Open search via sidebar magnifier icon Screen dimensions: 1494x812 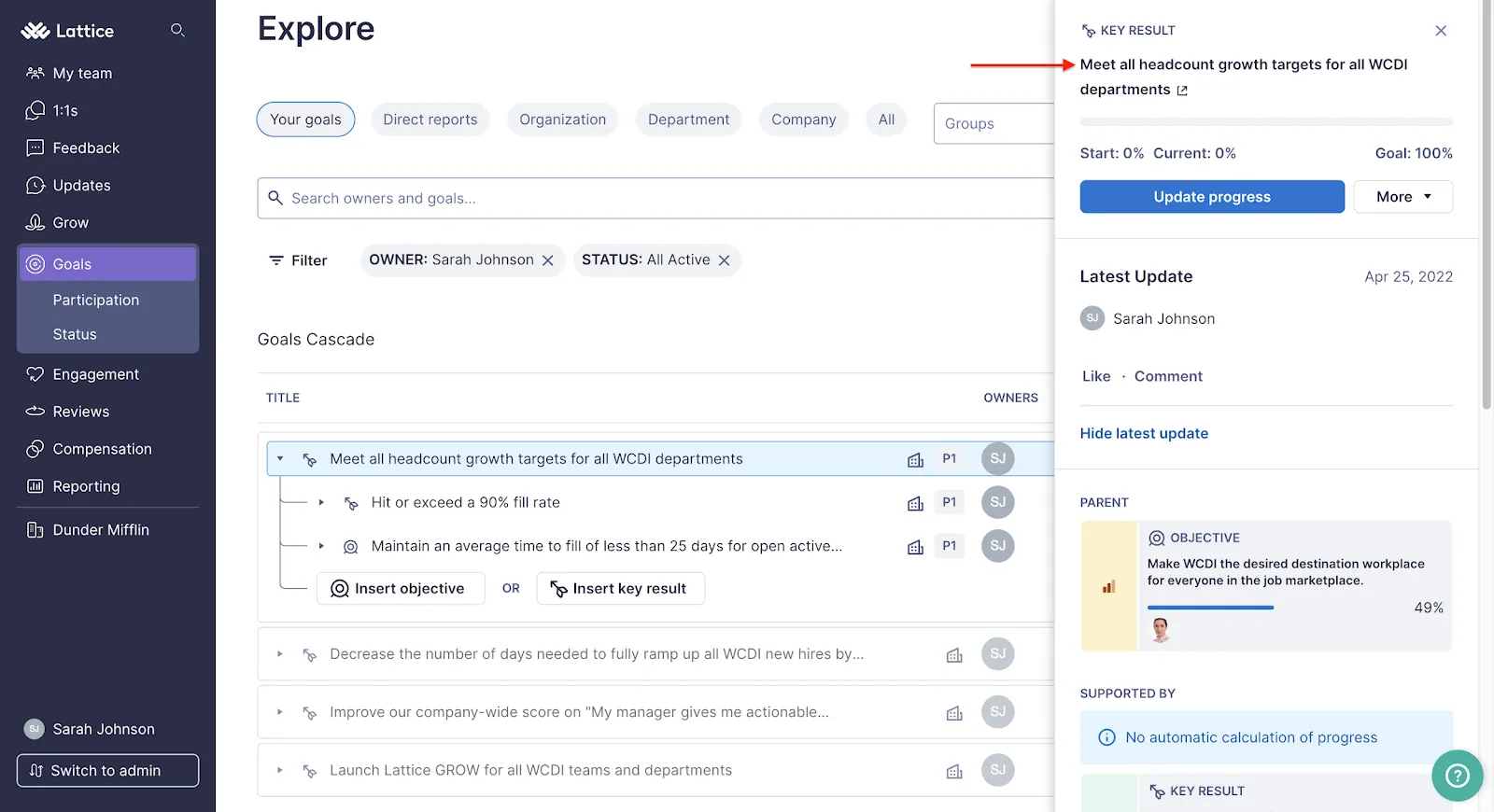coord(177,31)
